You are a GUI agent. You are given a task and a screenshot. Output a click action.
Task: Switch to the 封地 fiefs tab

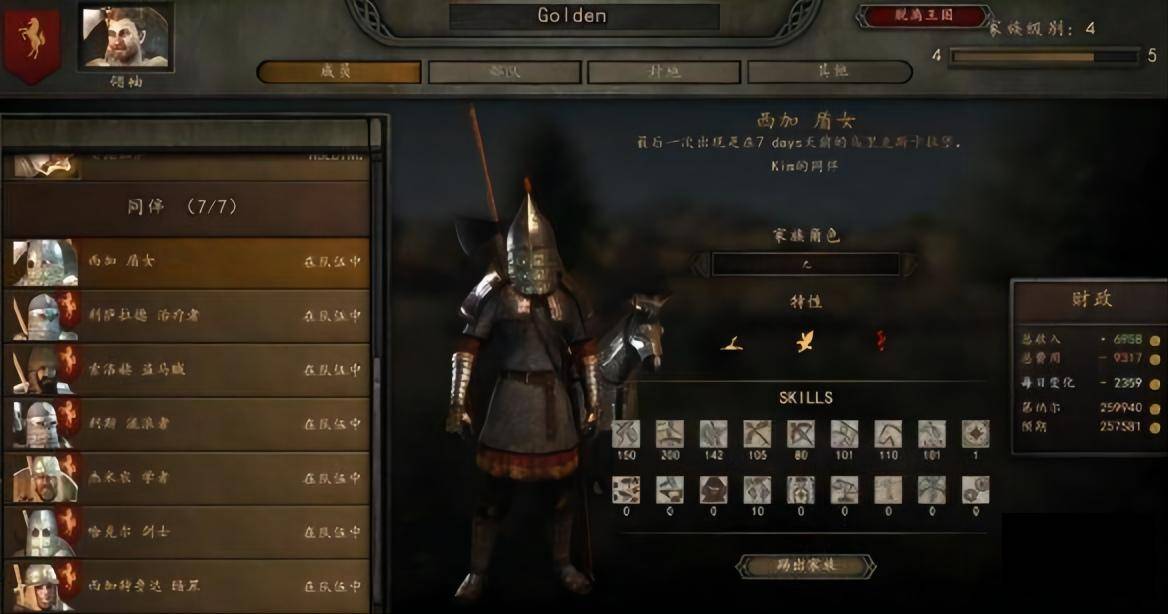(x=664, y=72)
